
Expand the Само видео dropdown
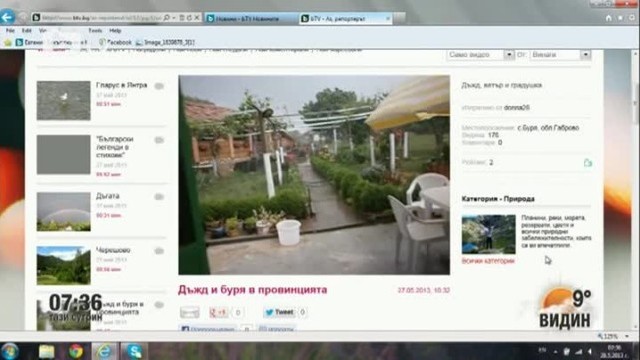[x=509, y=55]
